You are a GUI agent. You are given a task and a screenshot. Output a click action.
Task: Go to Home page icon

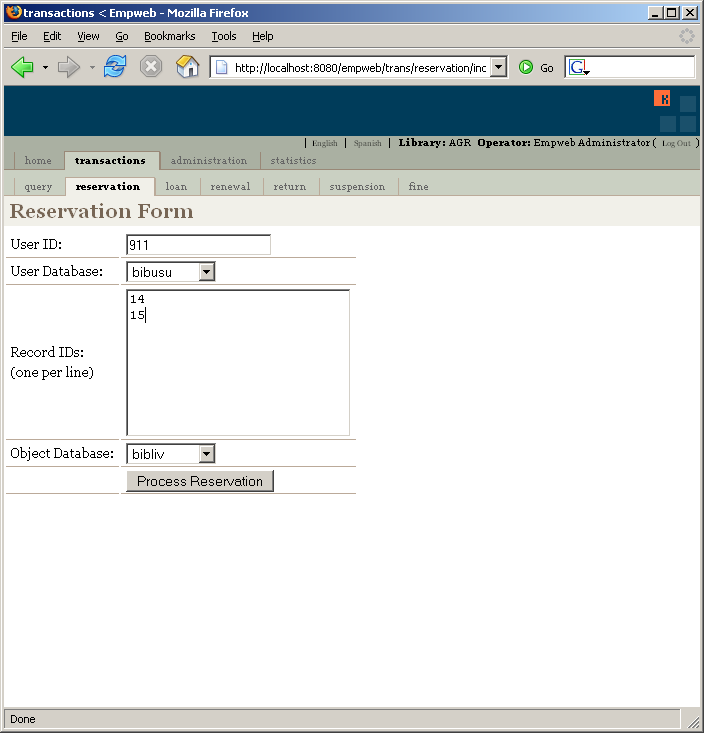tap(188, 66)
